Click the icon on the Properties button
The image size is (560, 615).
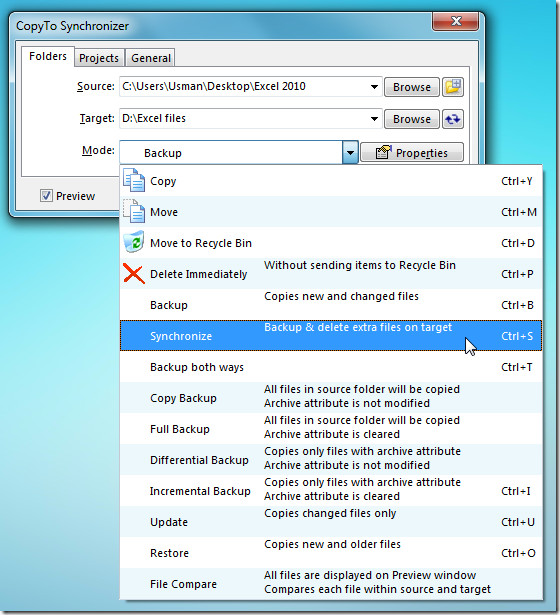point(384,152)
